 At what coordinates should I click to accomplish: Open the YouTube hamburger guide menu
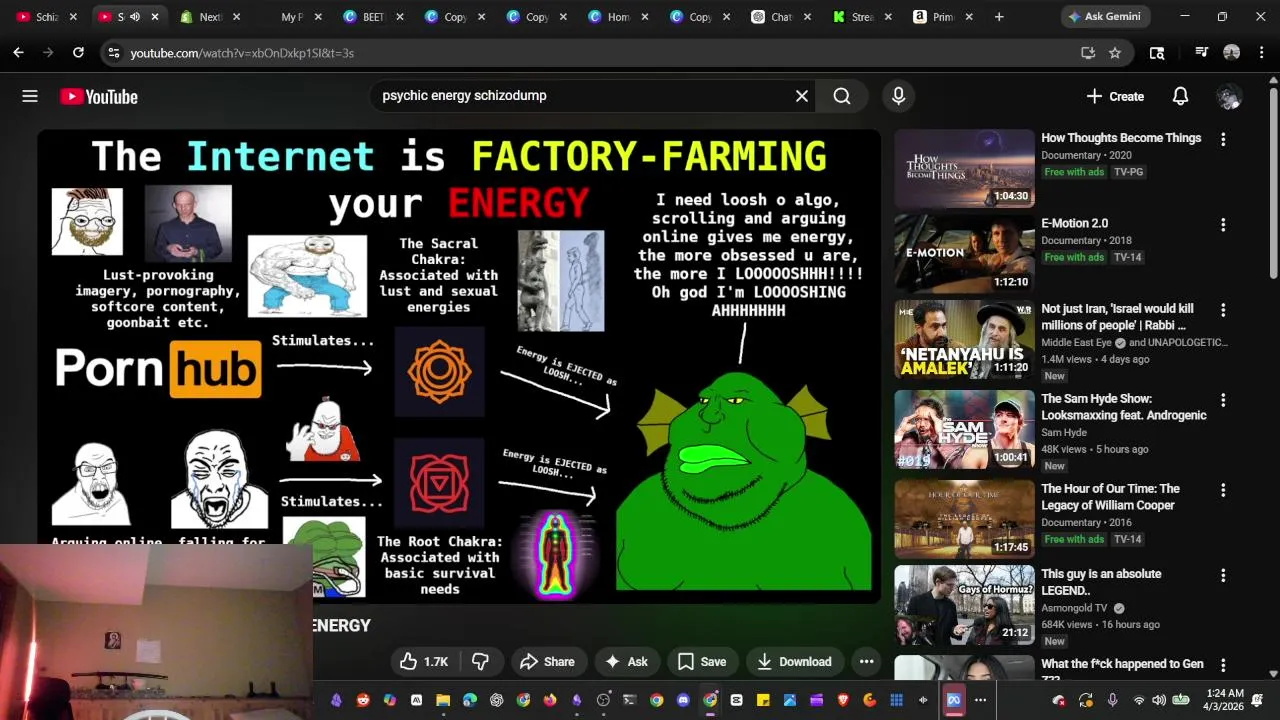click(30, 96)
